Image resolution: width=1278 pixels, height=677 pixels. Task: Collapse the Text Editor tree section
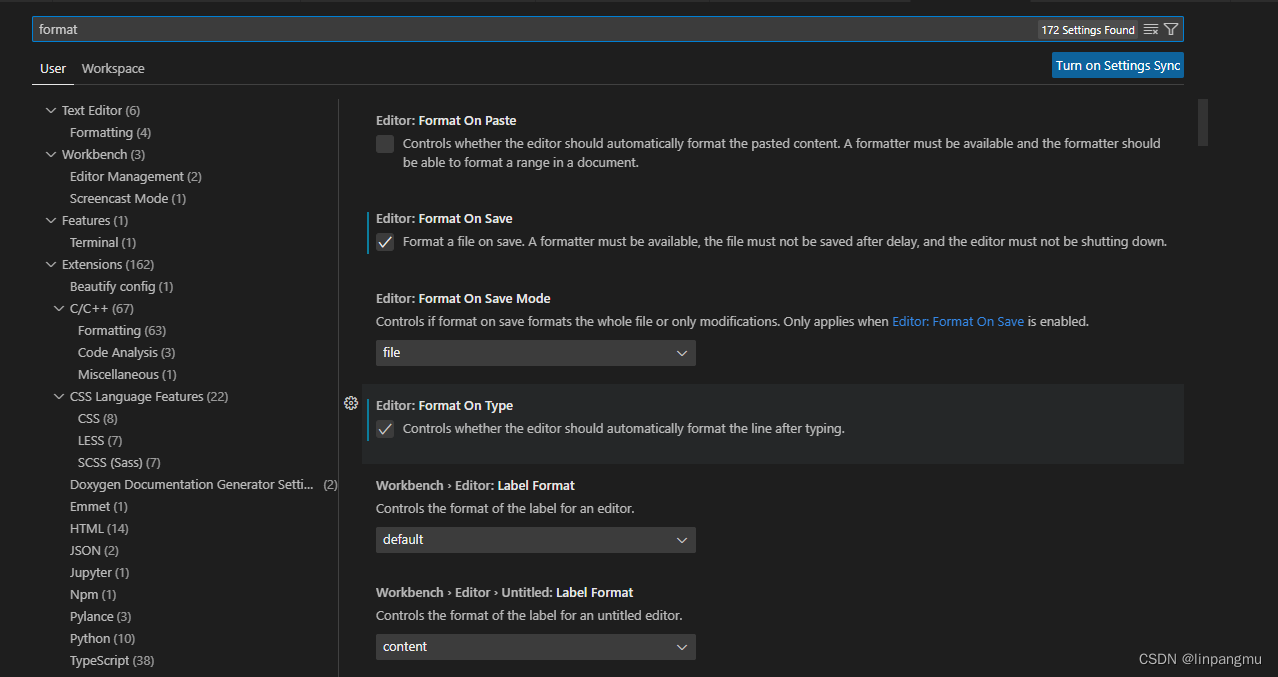click(x=52, y=111)
